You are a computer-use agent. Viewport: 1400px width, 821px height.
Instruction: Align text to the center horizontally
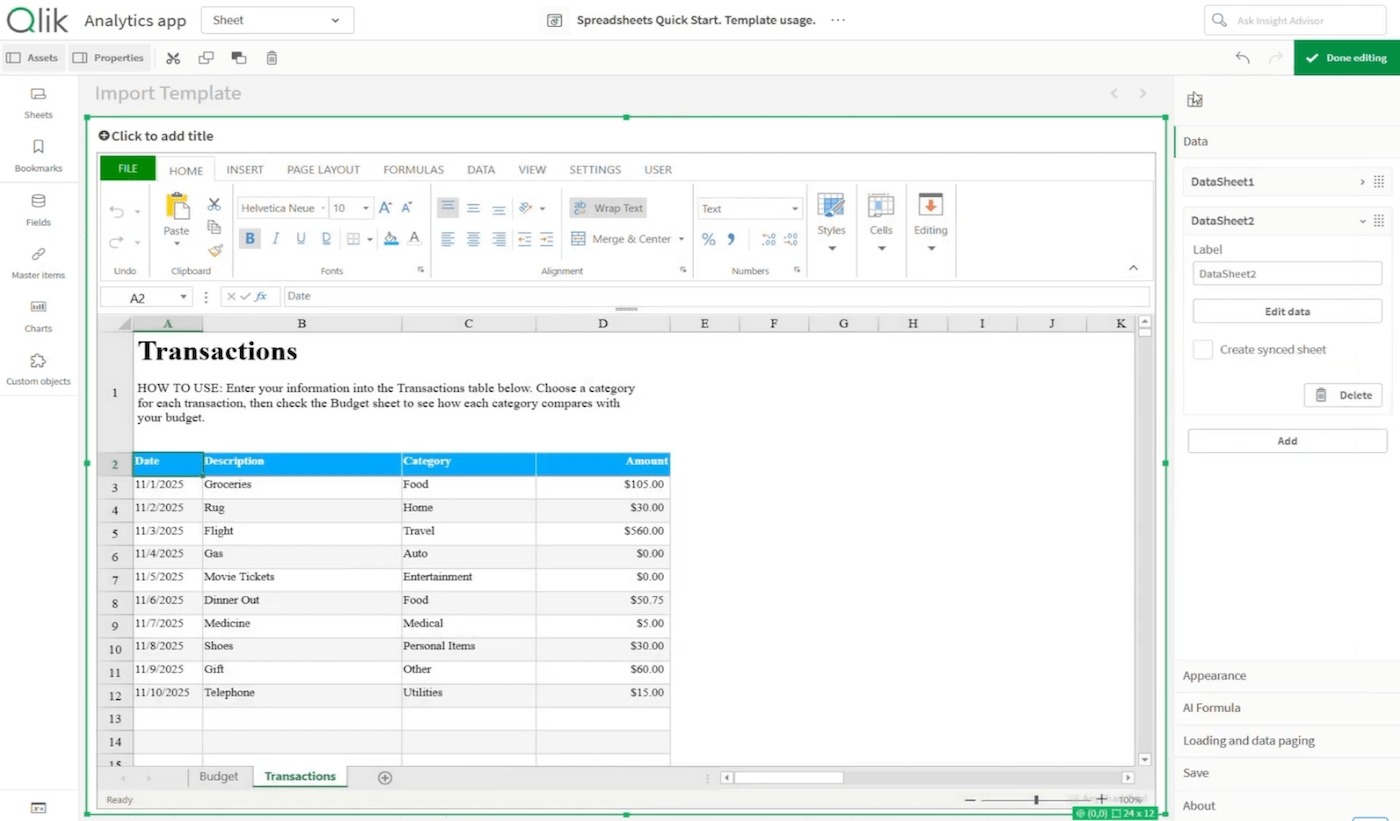point(473,239)
